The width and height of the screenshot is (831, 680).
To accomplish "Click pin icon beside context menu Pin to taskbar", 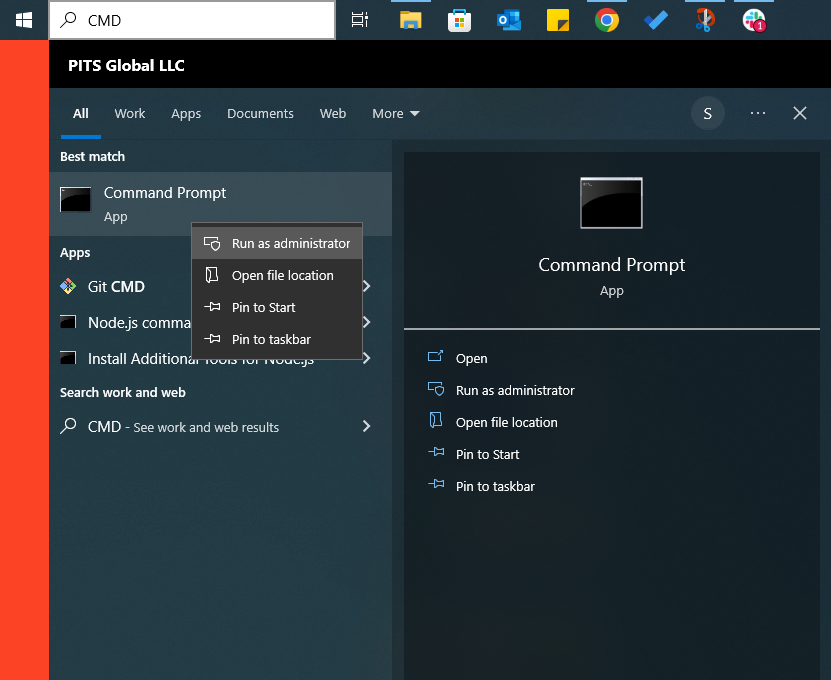I will [x=212, y=339].
